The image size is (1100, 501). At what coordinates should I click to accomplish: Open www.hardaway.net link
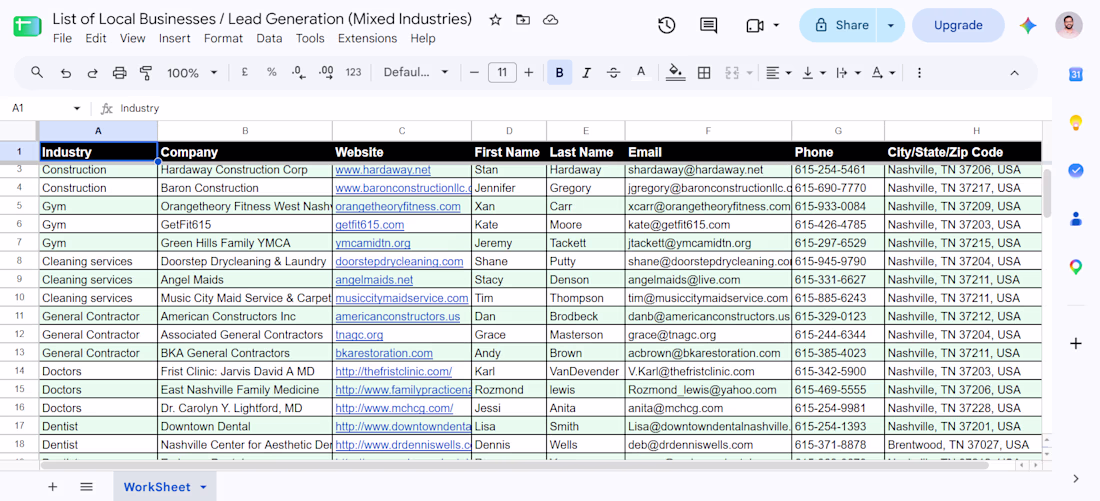point(383,170)
